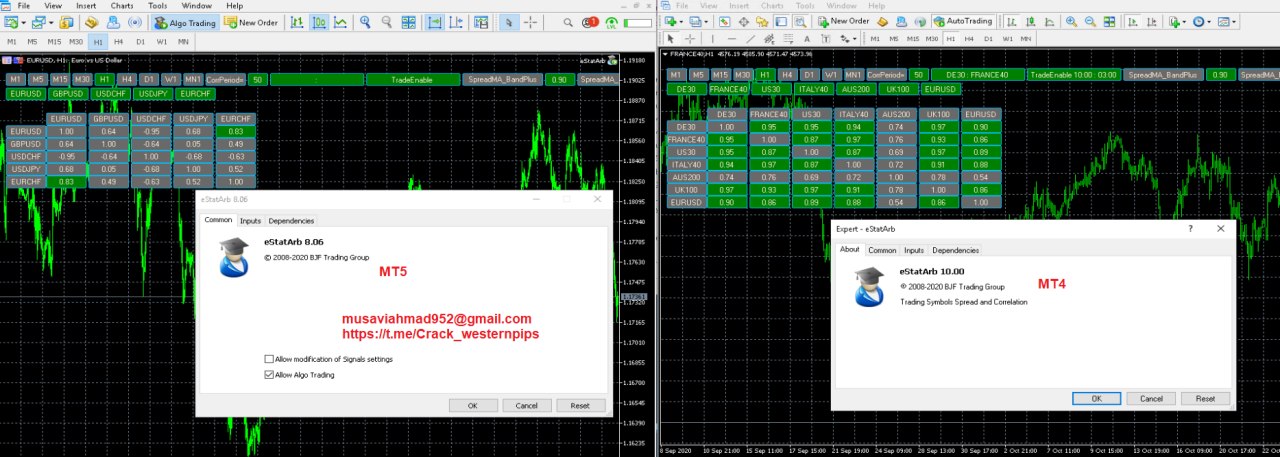Click Cancel in Expert eStatArb dialog

tap(1151, 398)
